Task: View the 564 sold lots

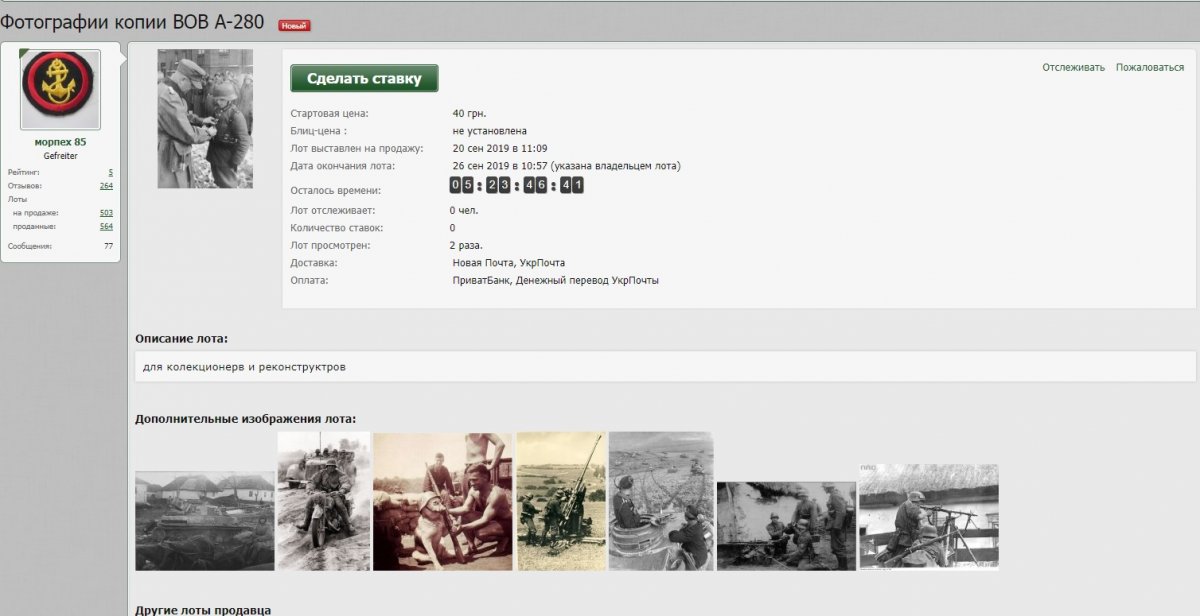Action: coord(106,226)
